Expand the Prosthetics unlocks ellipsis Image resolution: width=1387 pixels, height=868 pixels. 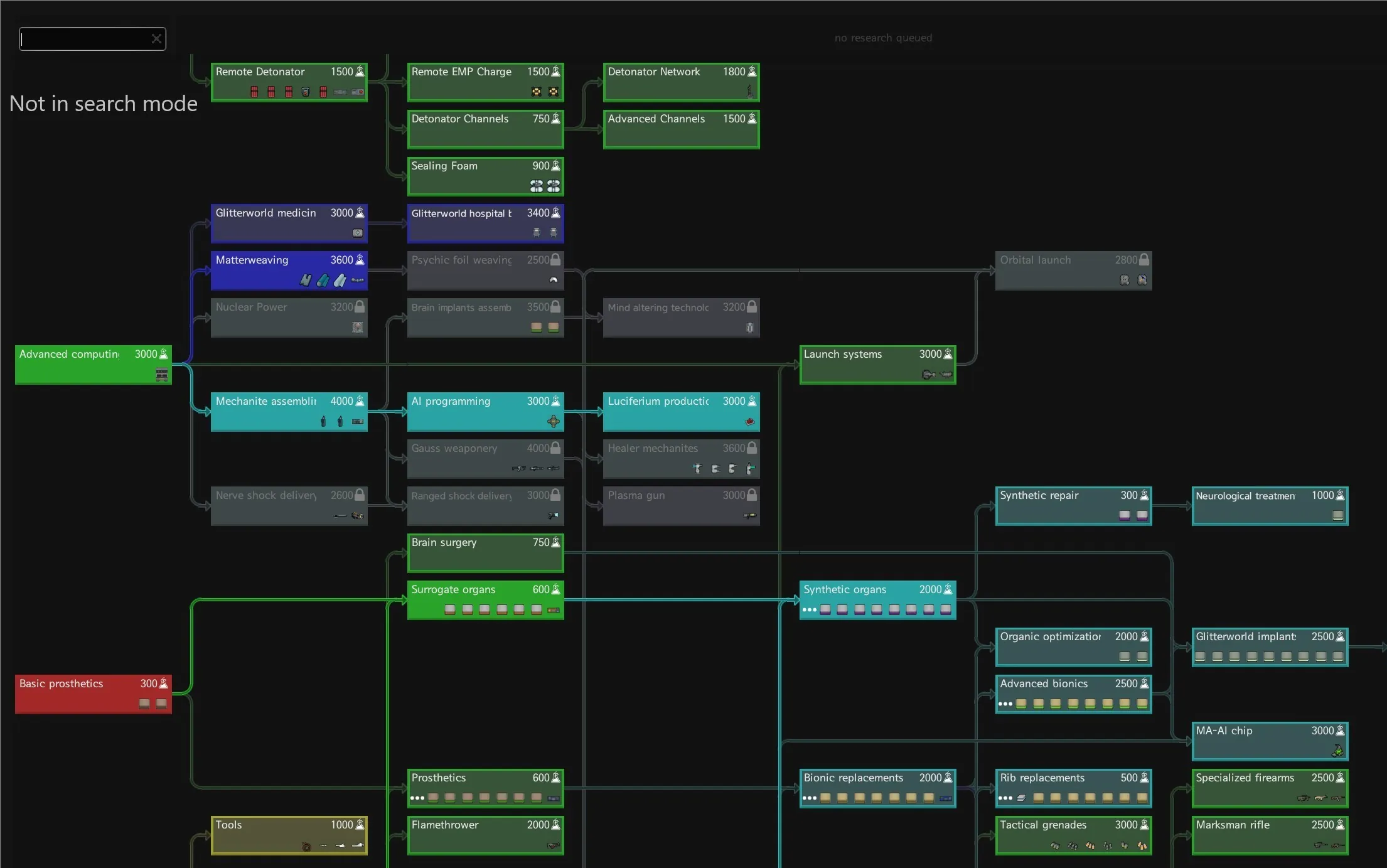point(417,798)
